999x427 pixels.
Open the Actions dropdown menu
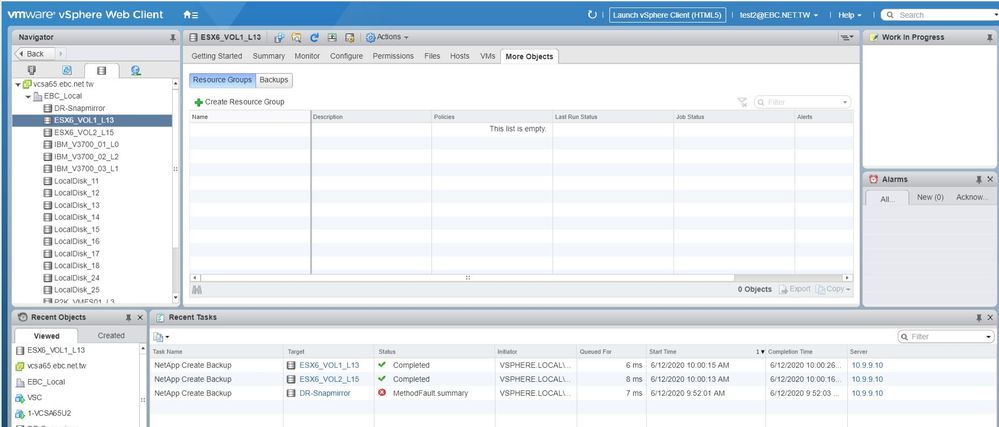(x=388, y=37)
